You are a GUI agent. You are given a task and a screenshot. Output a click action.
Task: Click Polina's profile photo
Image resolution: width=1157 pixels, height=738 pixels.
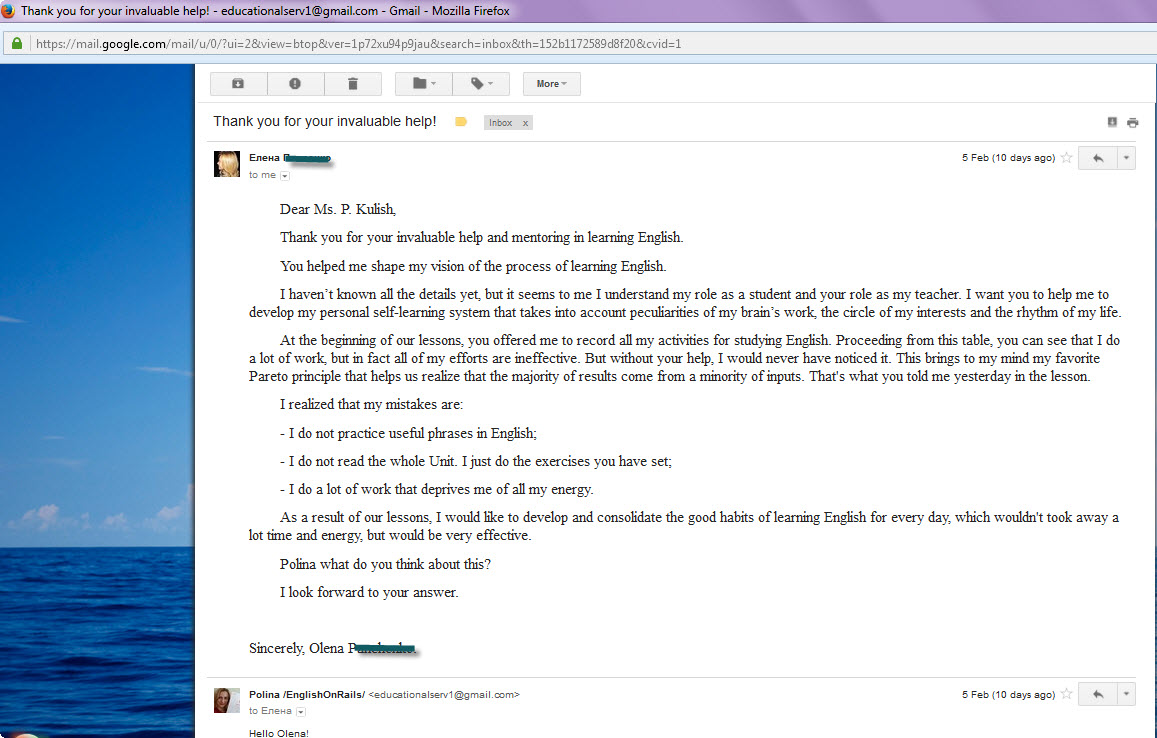pos(227,700)
